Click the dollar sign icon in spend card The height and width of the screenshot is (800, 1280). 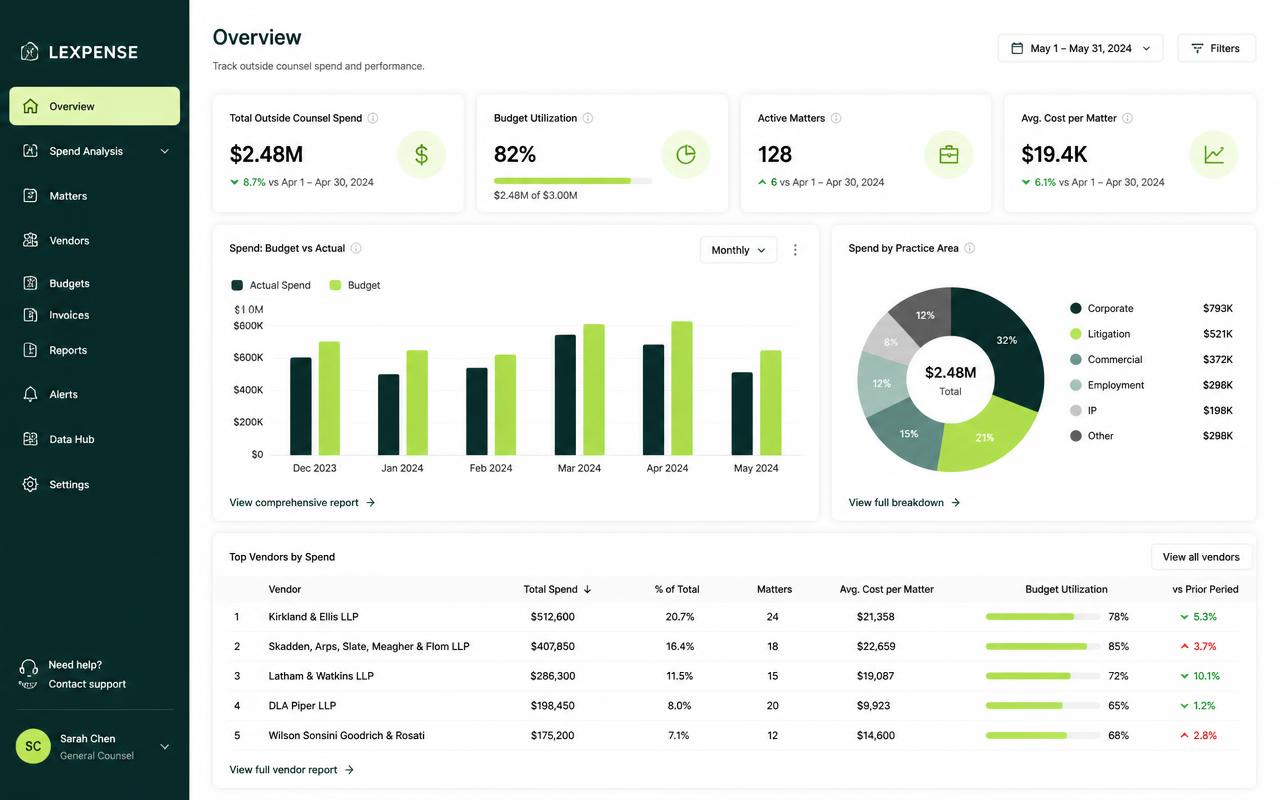[422, 155]
